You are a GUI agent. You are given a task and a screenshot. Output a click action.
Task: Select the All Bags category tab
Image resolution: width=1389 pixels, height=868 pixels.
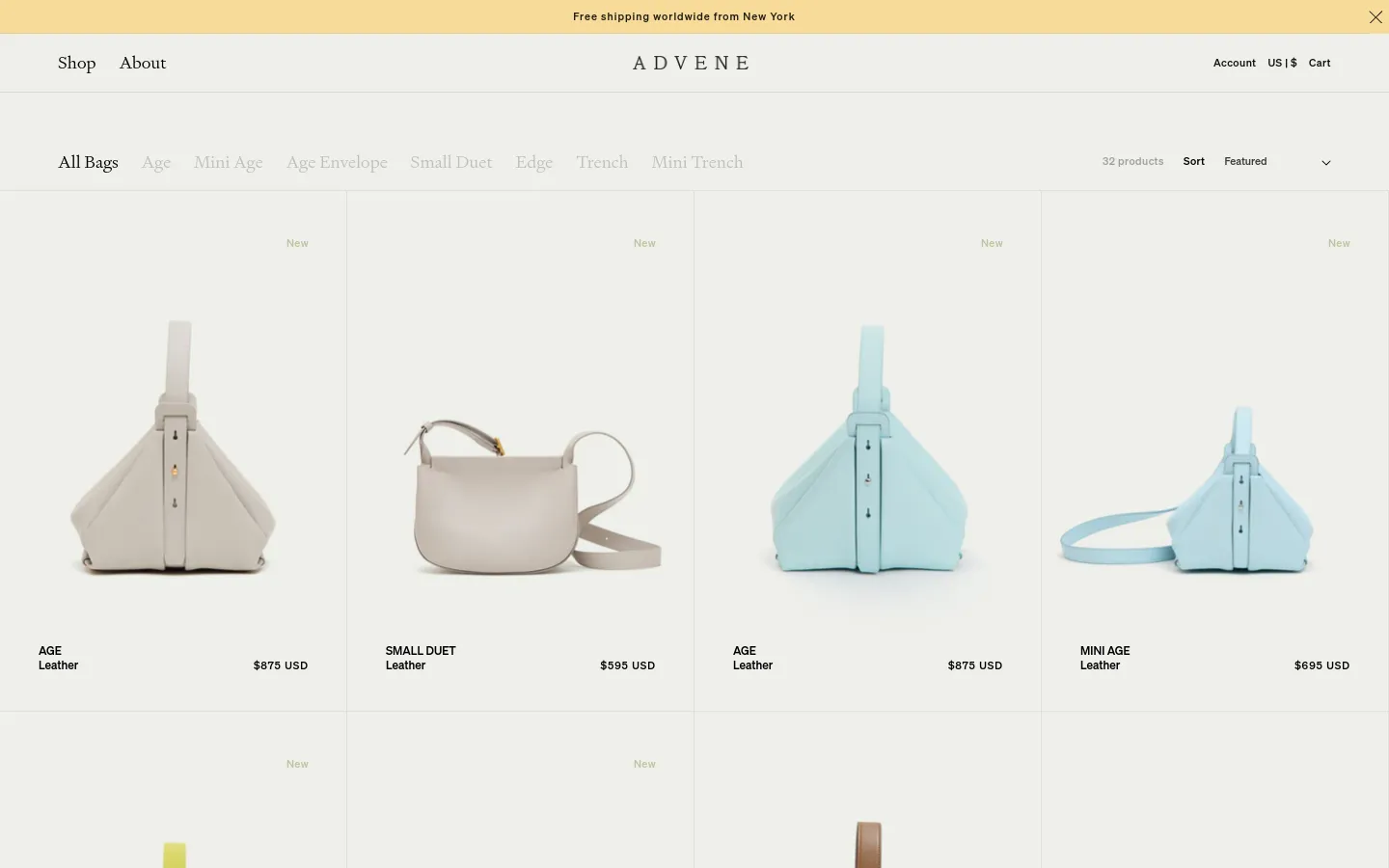pos(88,162)
